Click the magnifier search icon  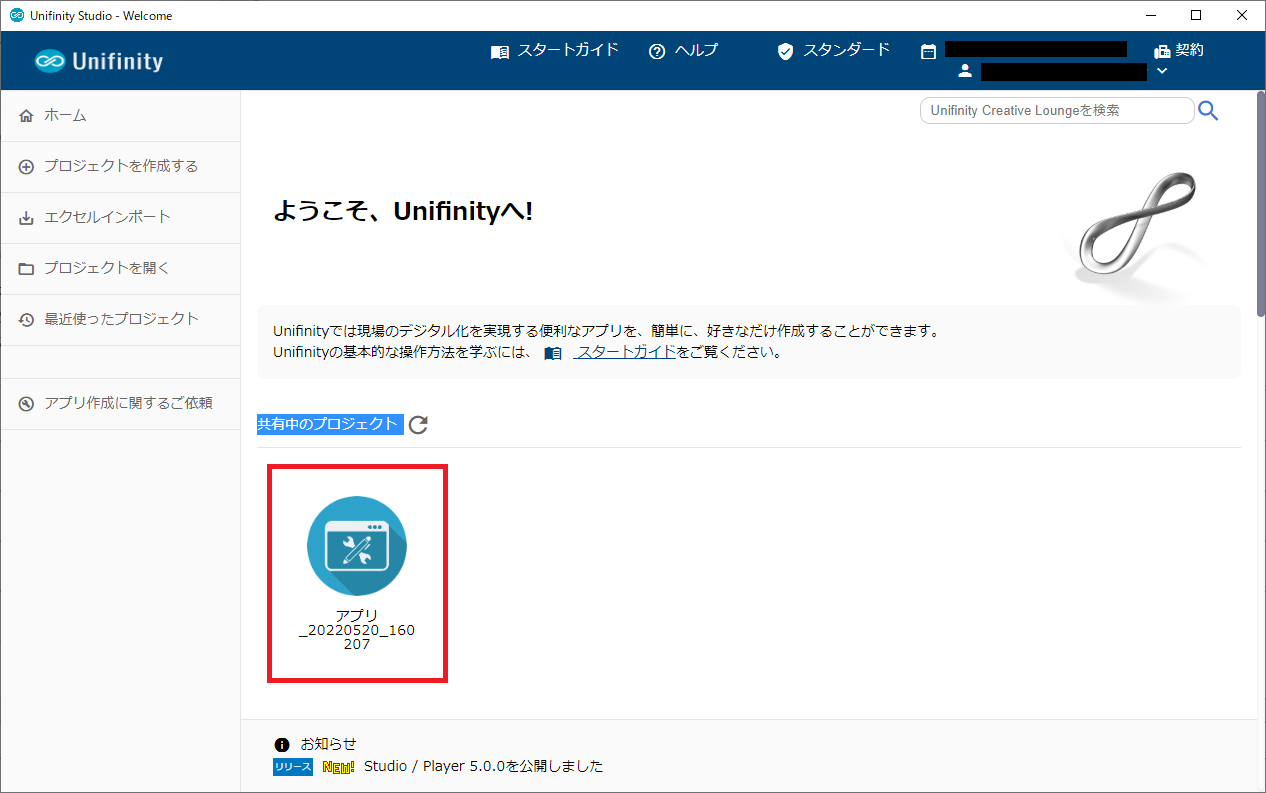[1208, 111]
